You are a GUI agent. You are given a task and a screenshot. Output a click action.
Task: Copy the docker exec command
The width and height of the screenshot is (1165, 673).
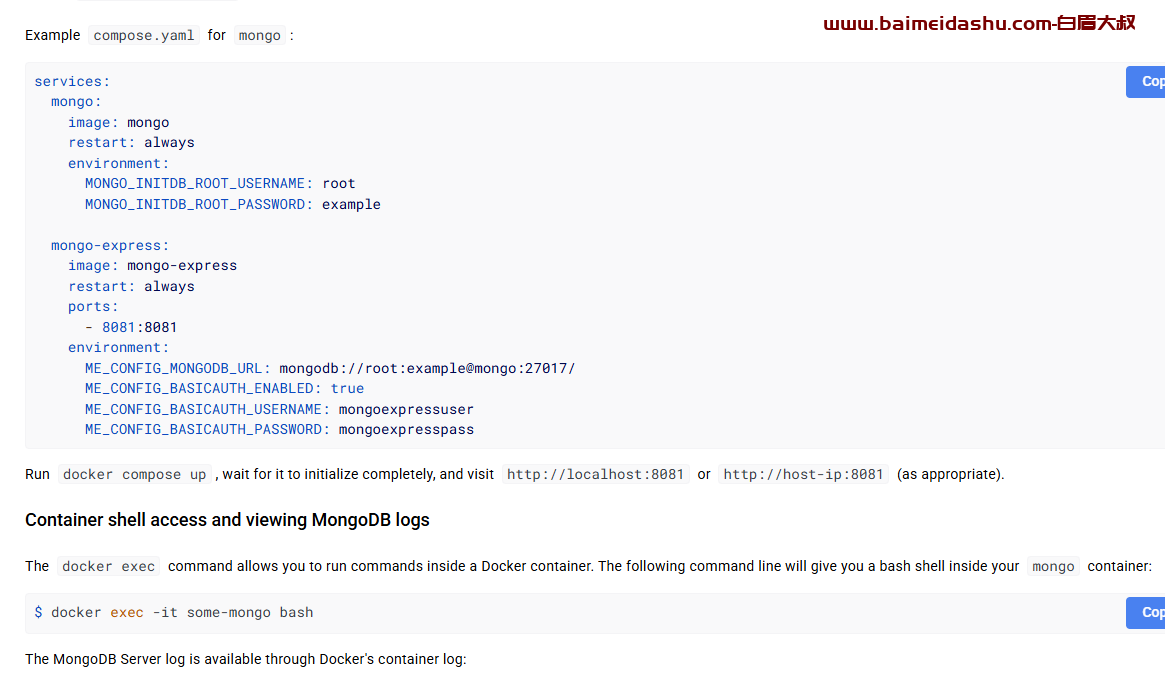1146,613
